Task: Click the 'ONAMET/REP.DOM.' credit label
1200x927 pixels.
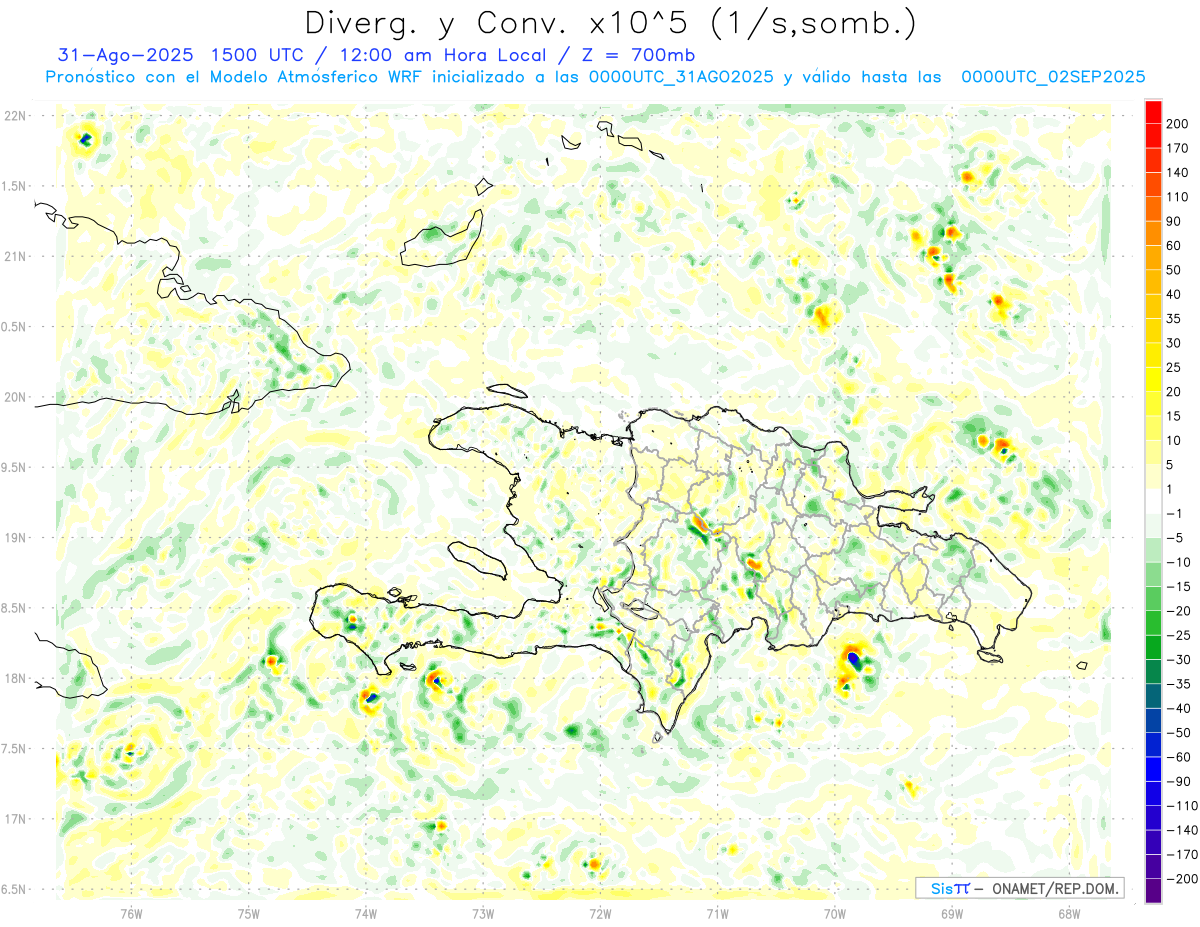Action: click(x=1055, y=888)
